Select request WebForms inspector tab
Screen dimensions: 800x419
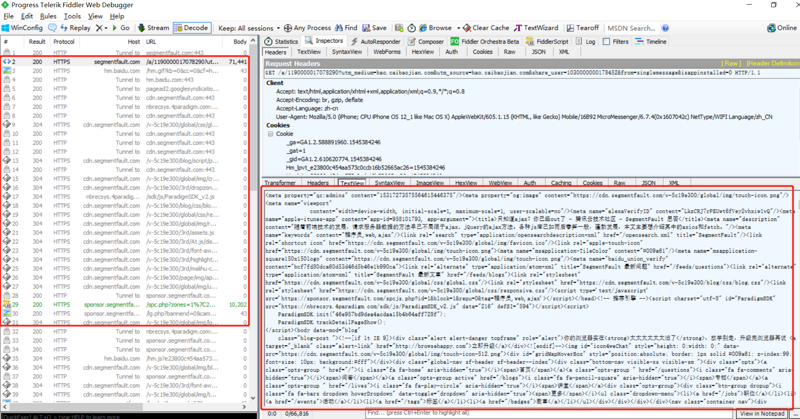click(x=387, y=52)
